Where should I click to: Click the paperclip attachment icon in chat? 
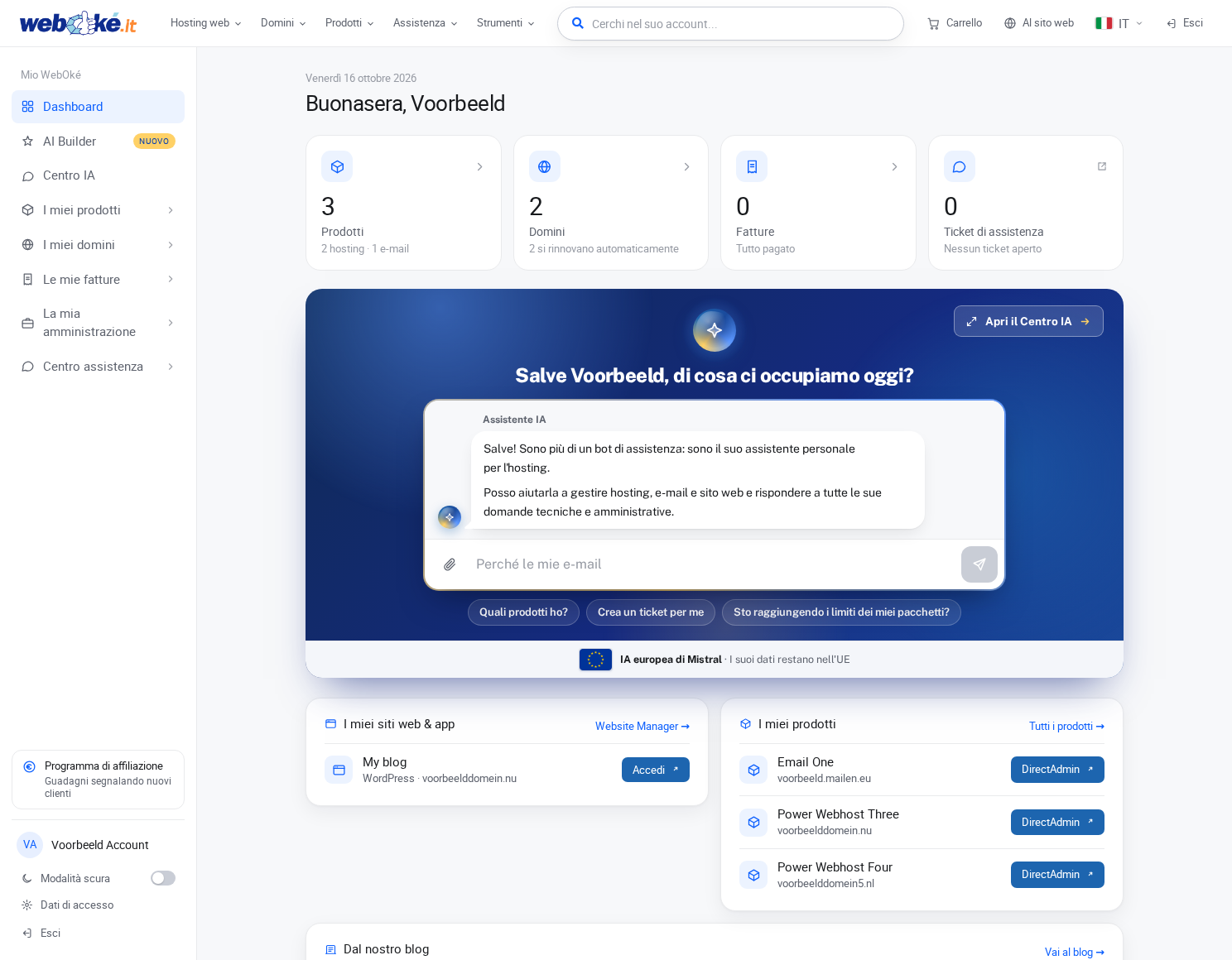[x=450, y=564]
